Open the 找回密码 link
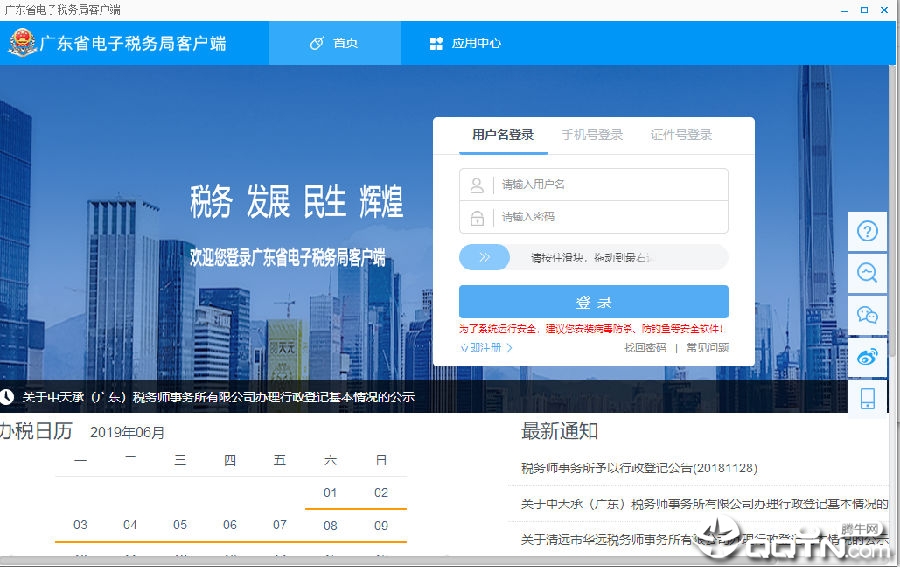The width and height of the screenshot is (900, 567). click(x=645, y=347)
